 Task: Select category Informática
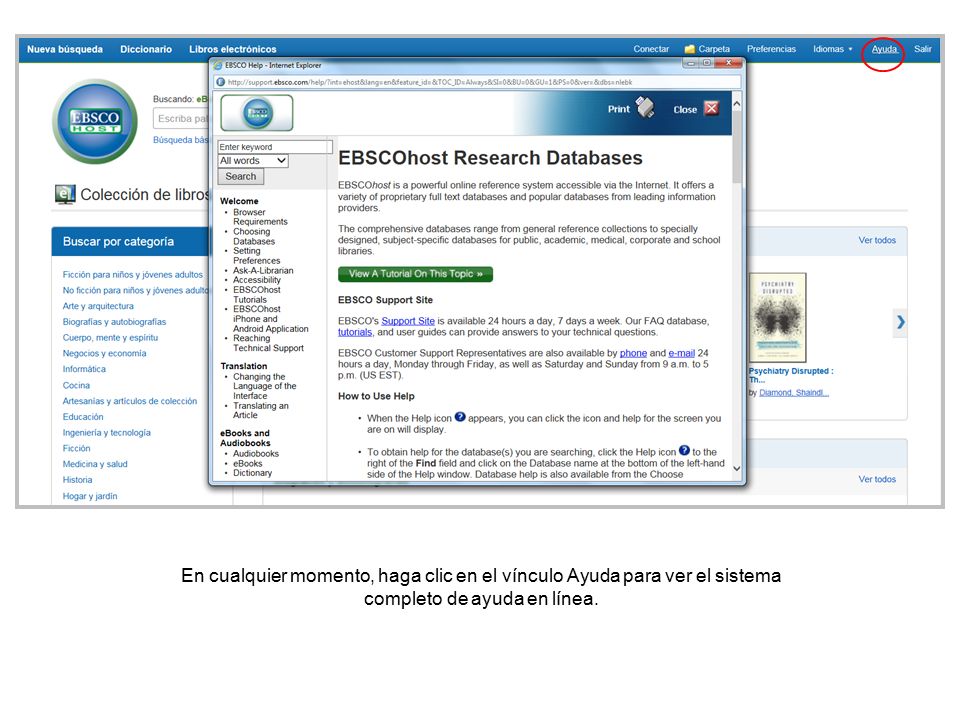pos(84,369)
